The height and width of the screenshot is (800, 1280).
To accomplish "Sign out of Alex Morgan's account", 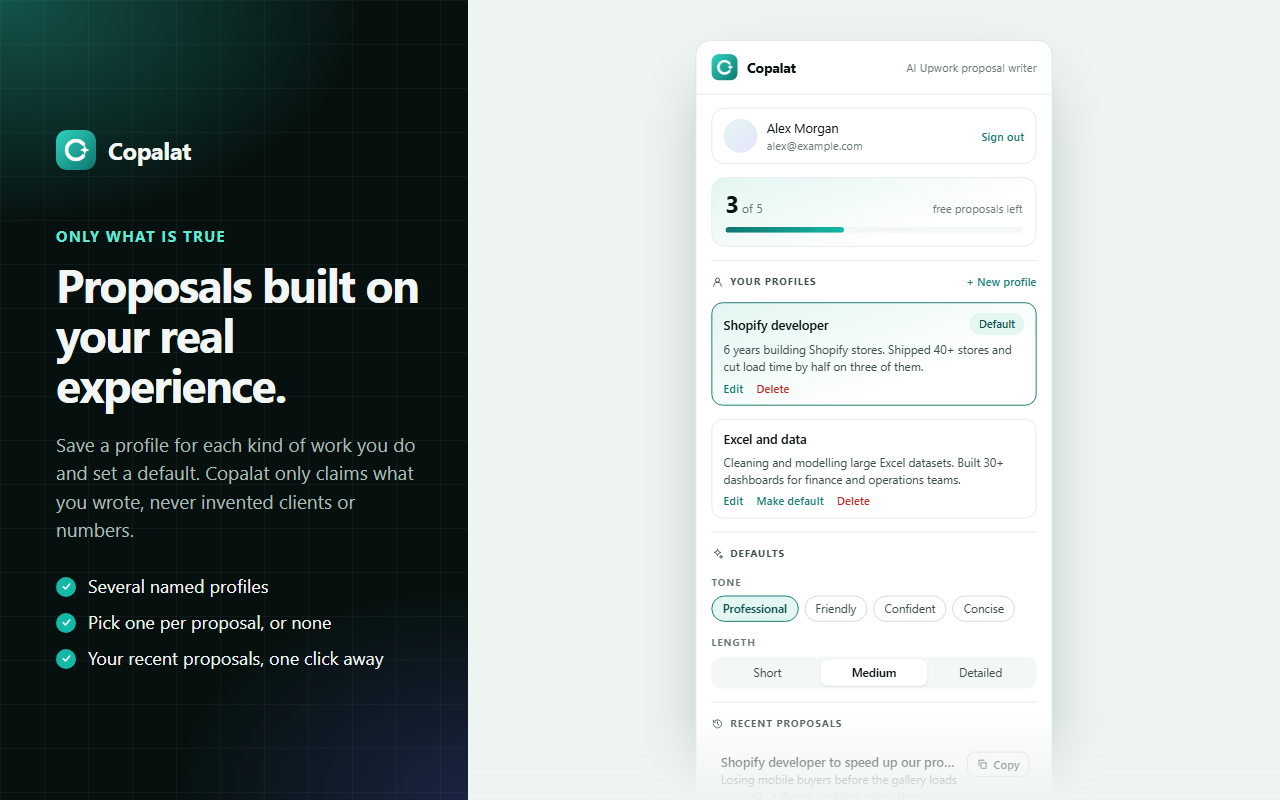I will click(1002, 137).
